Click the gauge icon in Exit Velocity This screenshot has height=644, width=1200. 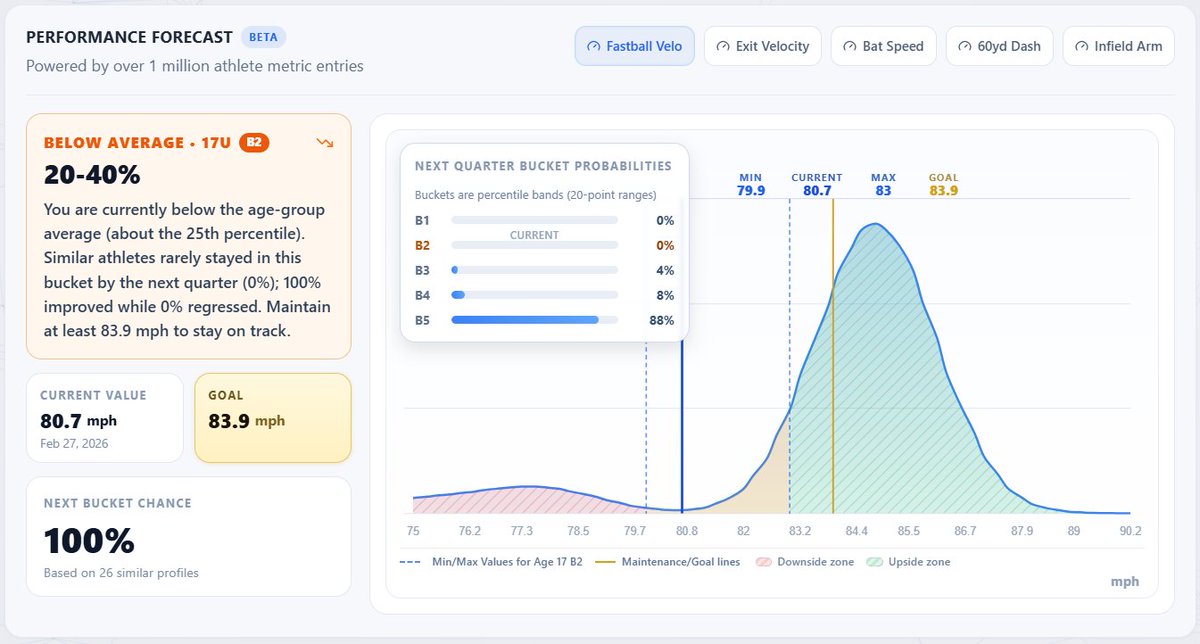(722, 47)
